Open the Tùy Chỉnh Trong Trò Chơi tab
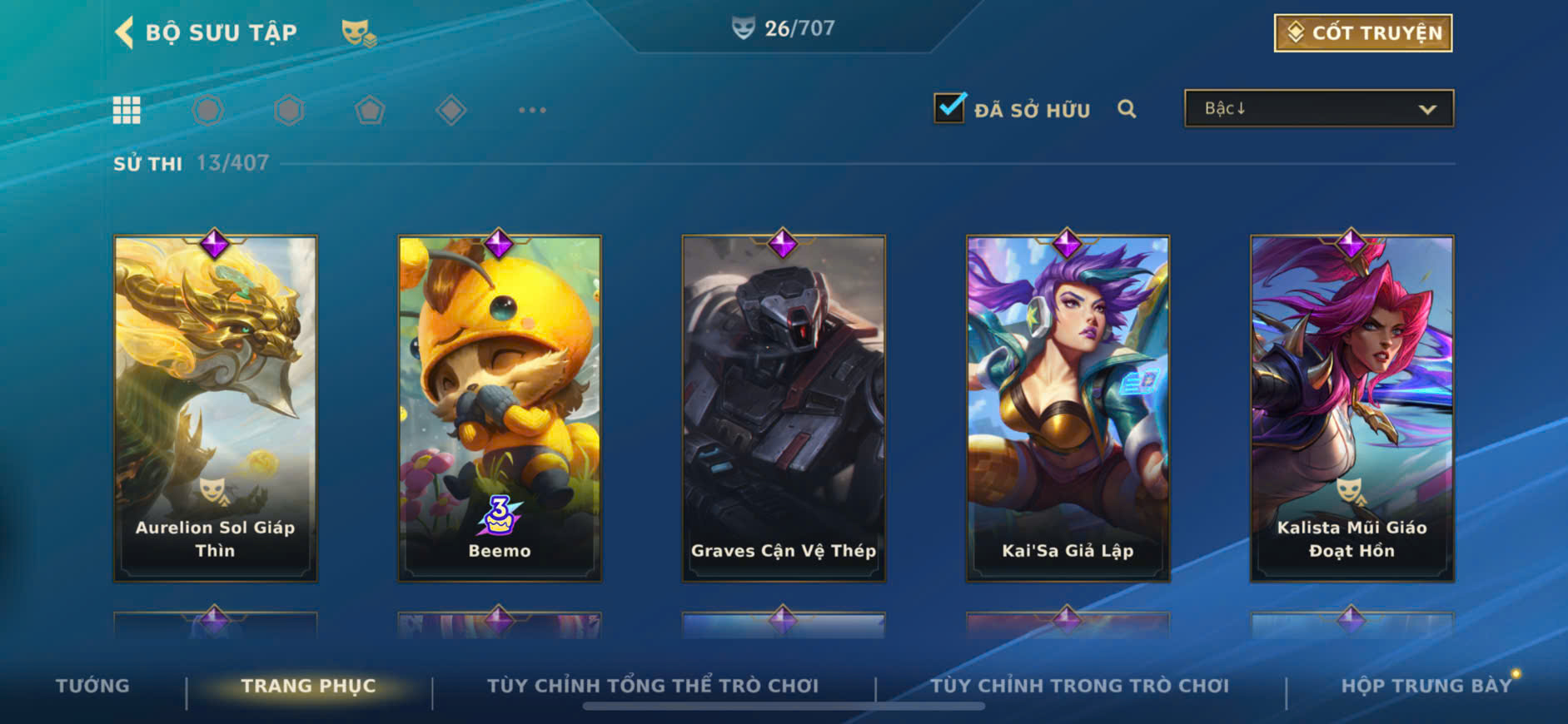The width and height of the screenshot is (1568, 724). [1079, 686]
